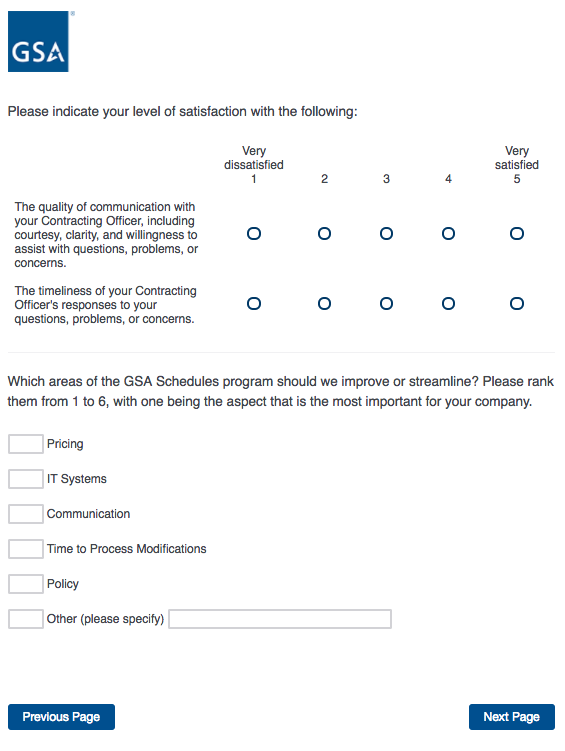Focus the Other rank box
This screenshot has width=565, height=751.
point(26,619)
